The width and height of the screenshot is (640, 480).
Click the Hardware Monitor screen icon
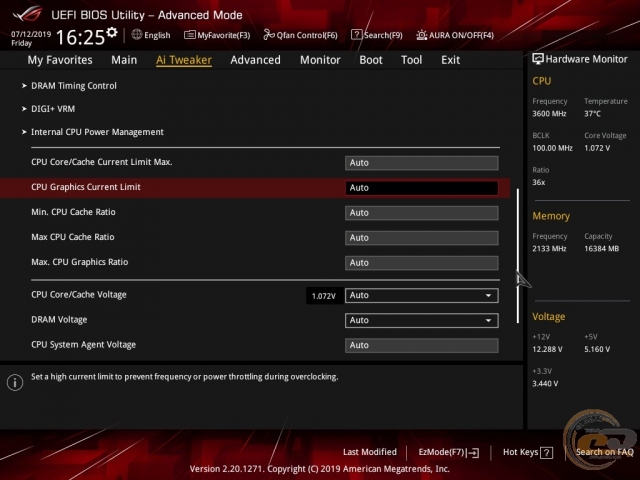coord(538,59)
